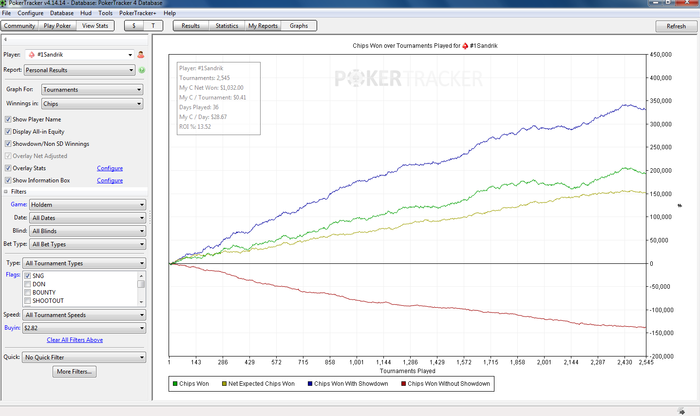The image size is (700, 416).
Task: Uncheck Showdown/Non SD Winnings
Action: 8,144
